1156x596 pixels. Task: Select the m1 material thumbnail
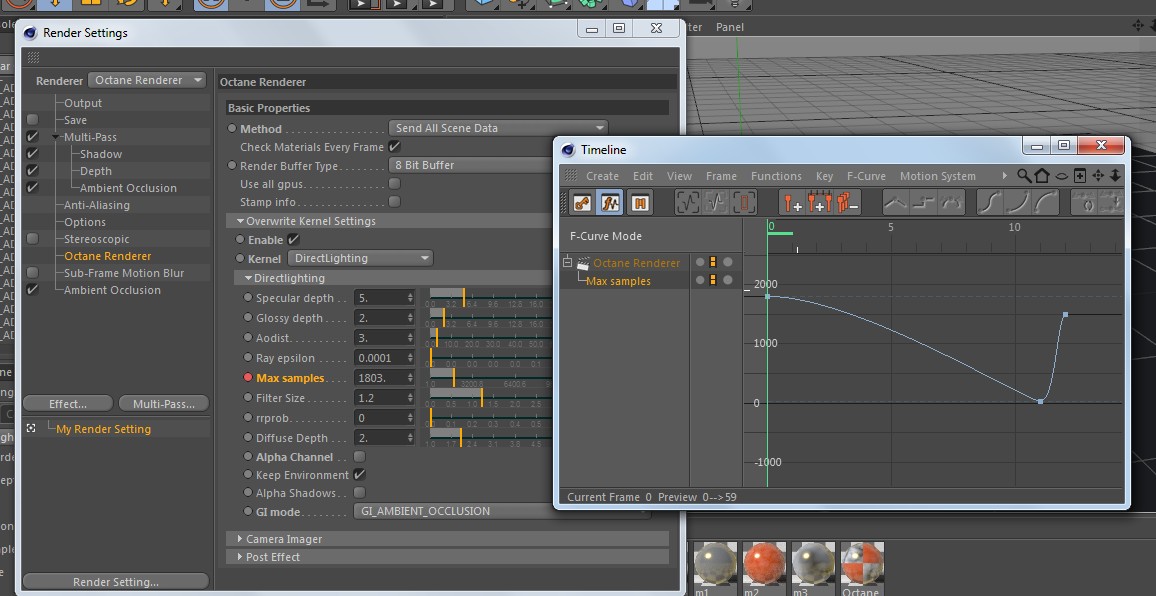(714, 564)
